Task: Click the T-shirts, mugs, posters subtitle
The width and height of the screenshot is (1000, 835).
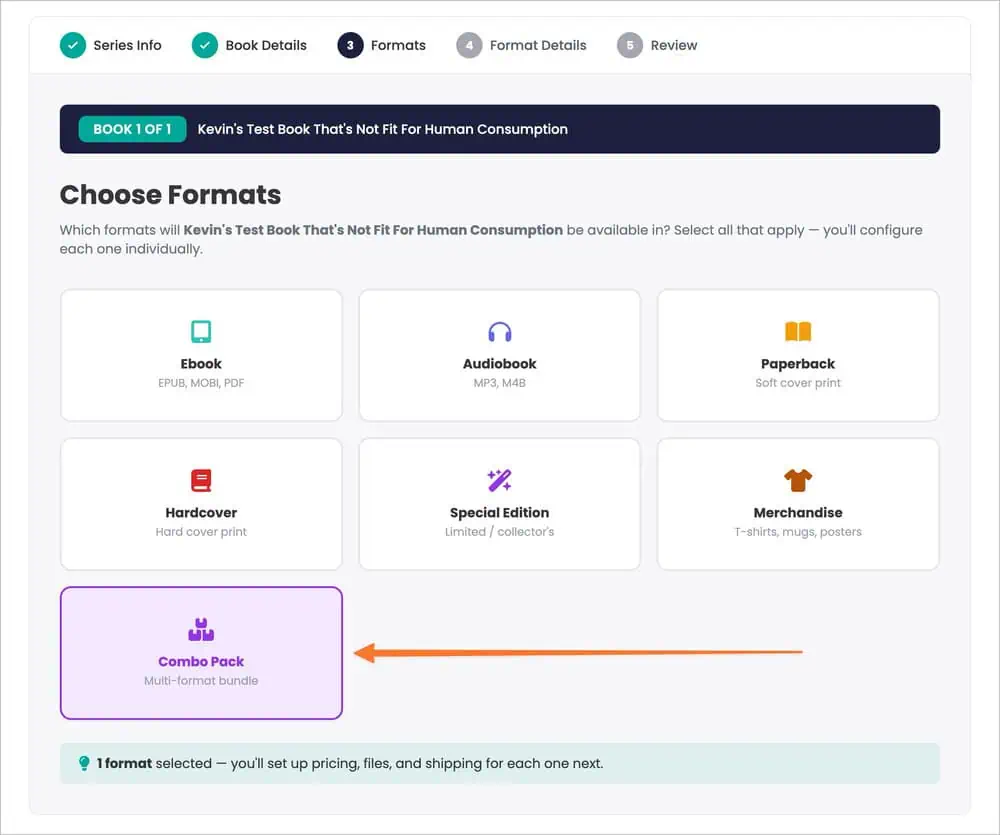Action: pyautogui.click(x=798, y=531)
